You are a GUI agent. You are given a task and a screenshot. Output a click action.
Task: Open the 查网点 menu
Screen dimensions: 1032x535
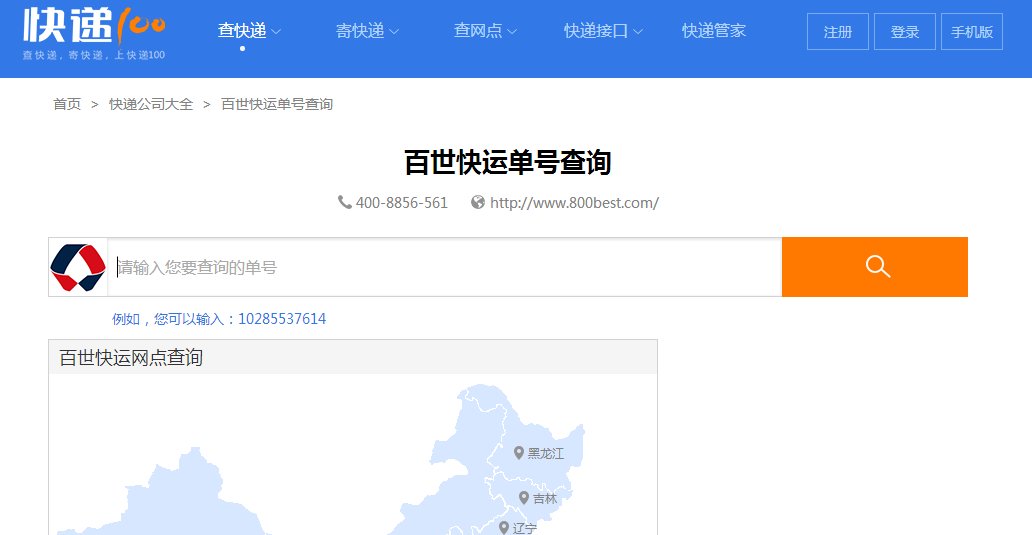(478, 30)
